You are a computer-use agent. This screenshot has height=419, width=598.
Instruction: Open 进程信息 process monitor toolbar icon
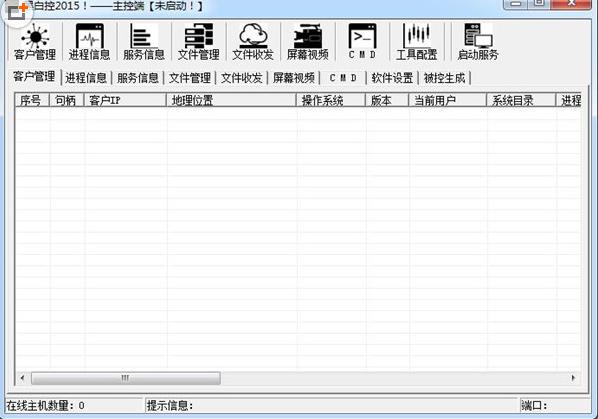click(x=89, y=42)
